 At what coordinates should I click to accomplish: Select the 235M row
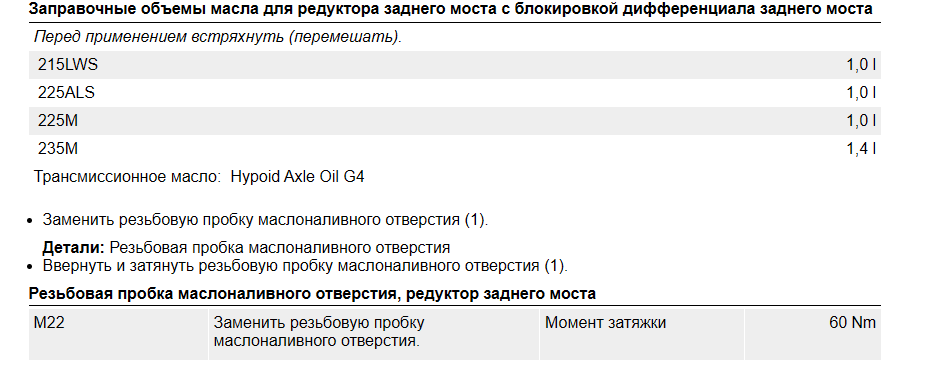pyautogui.click(x=455, y=149)
